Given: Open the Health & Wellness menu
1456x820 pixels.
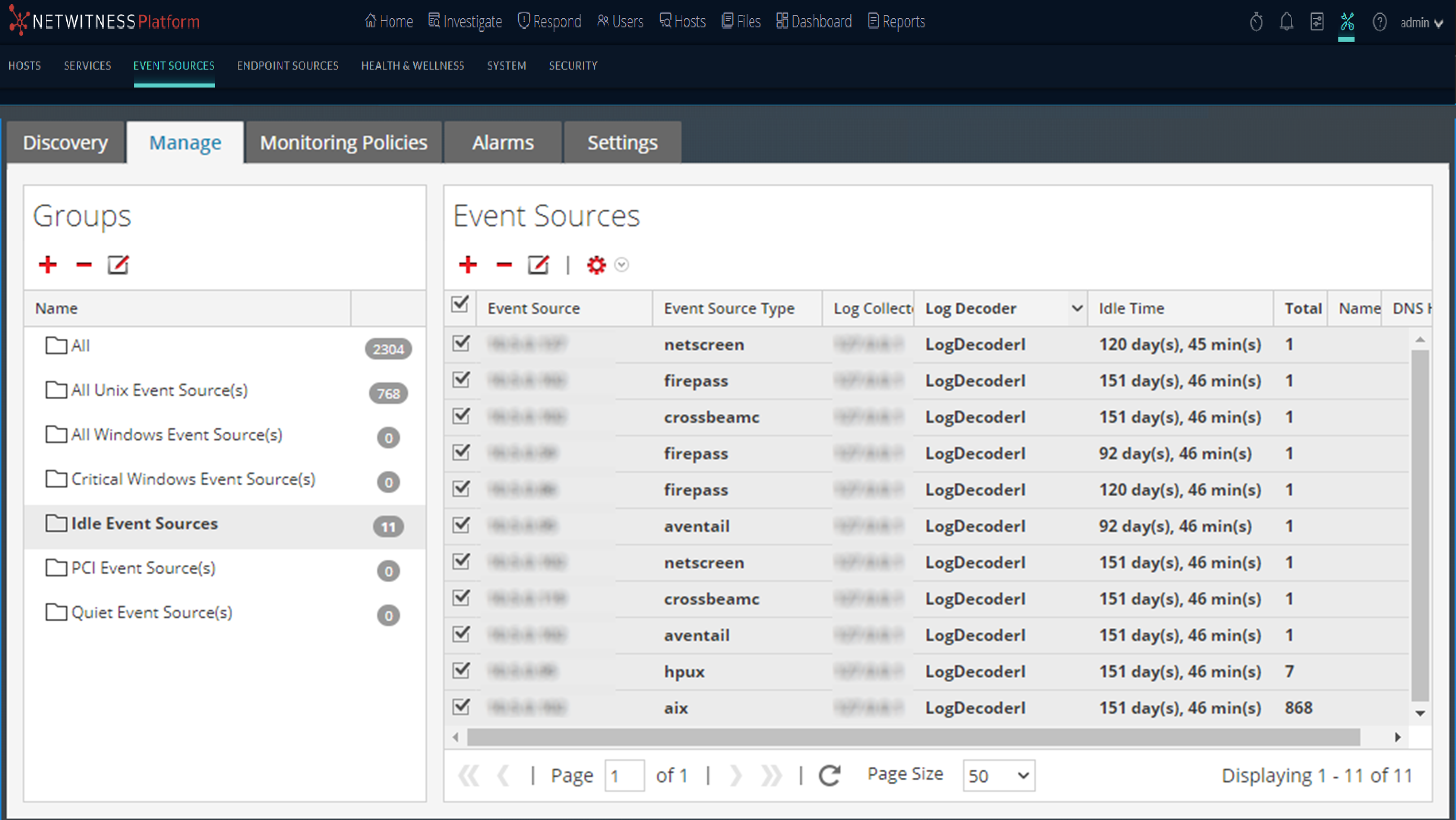Looking at the screenshot, I should 413,66.
